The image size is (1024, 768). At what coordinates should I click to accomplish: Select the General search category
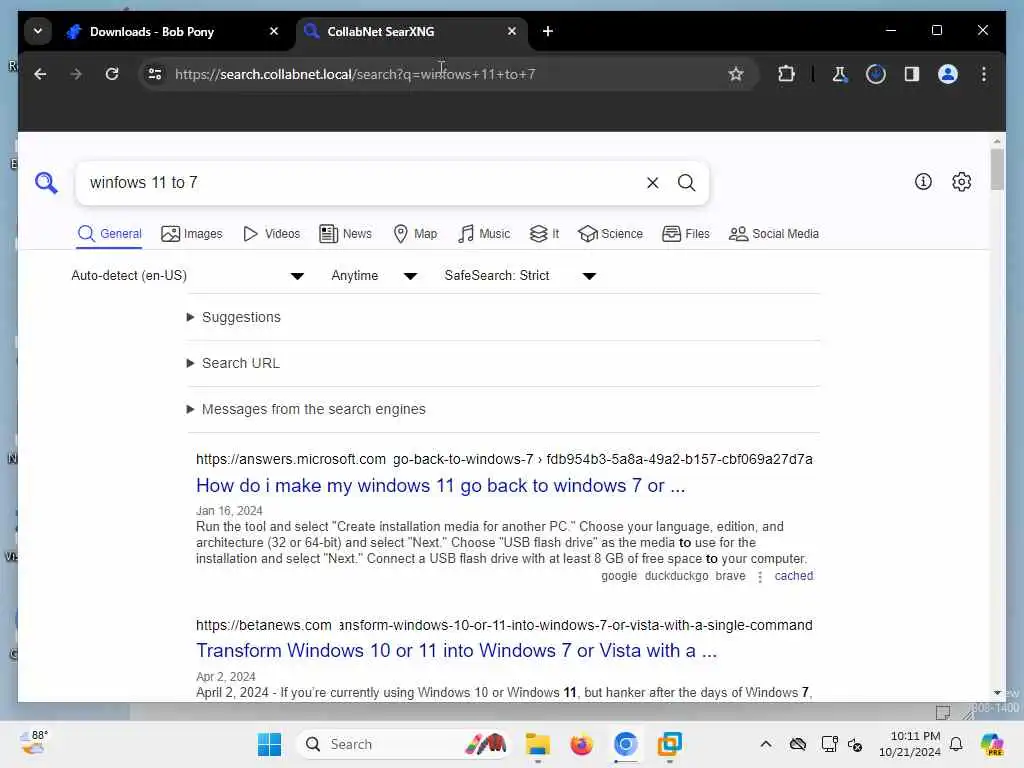tap(109, 234)
